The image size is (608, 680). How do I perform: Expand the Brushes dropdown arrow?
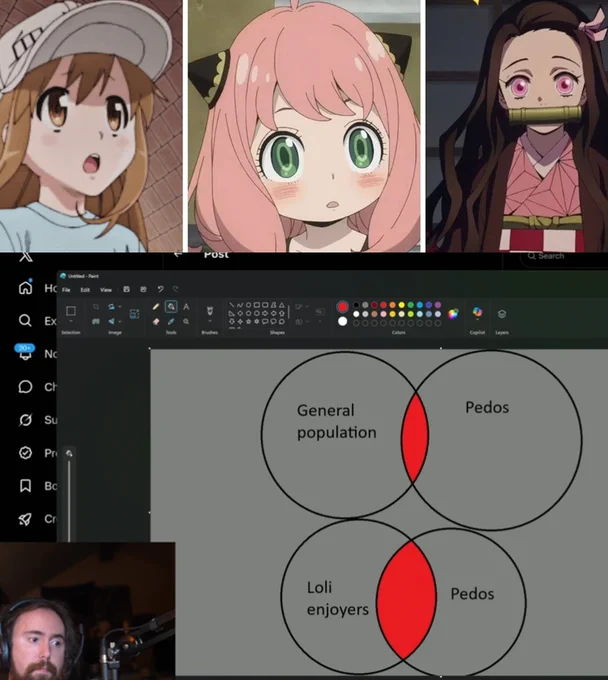pos(210,321)
